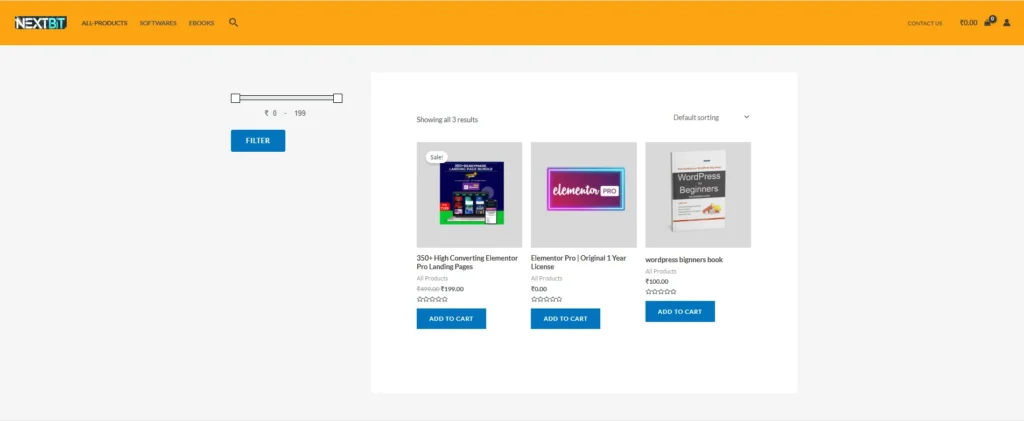The height and width of the screenshot is (421, 1024).
Task: Open the All-Products menu item
Action: click(x=104, y=23)
